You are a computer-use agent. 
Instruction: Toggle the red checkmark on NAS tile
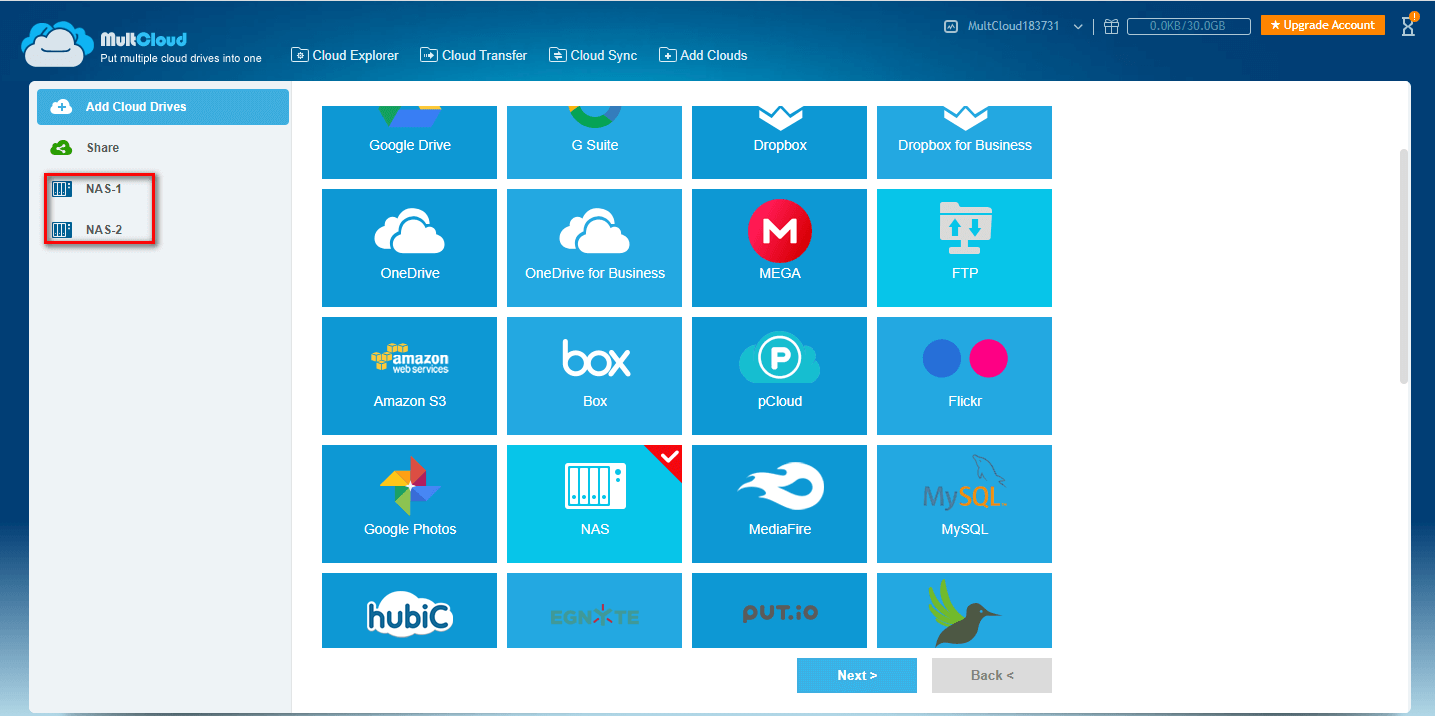click(x=669, y=457)
